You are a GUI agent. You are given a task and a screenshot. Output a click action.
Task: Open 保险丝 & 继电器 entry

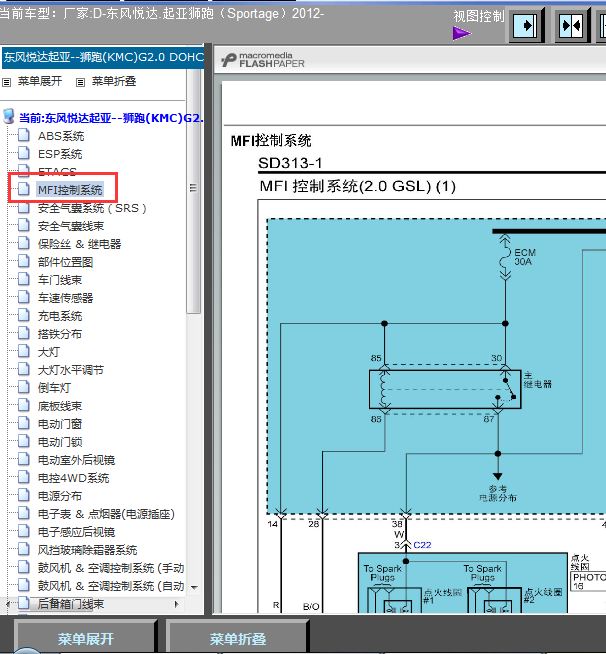(79, 244)
